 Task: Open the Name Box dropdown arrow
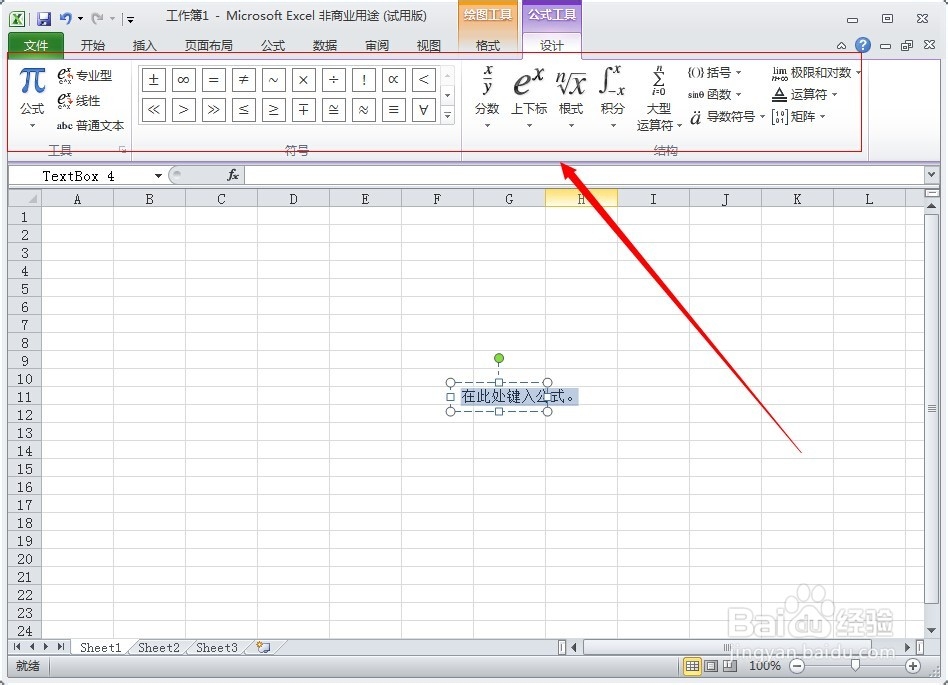point(158,176)
